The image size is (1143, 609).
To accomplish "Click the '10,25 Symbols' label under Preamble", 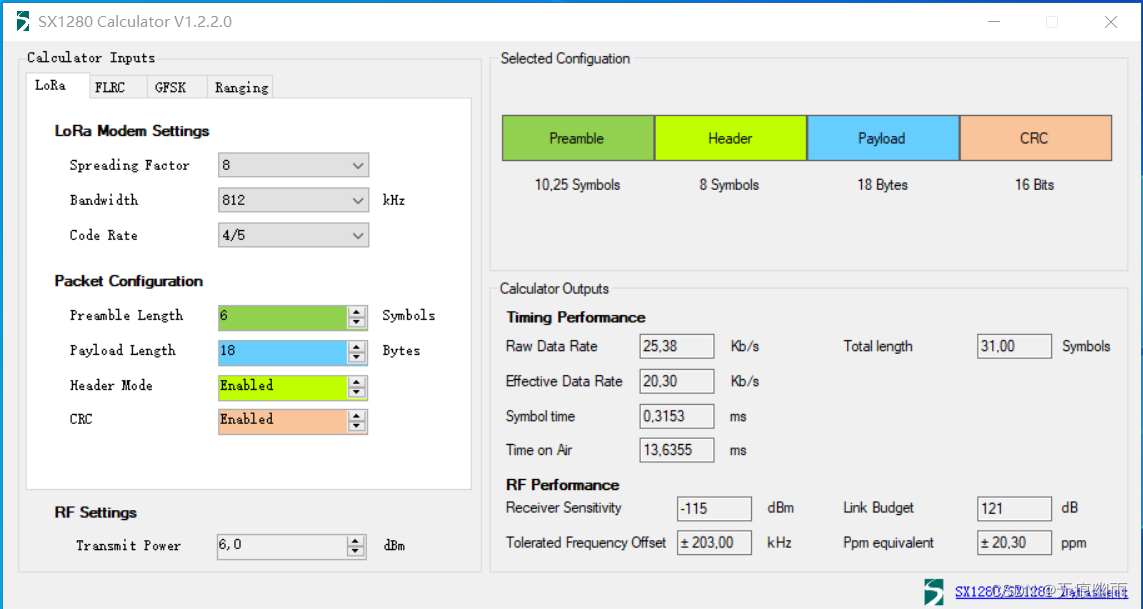I will coord(577,185).
